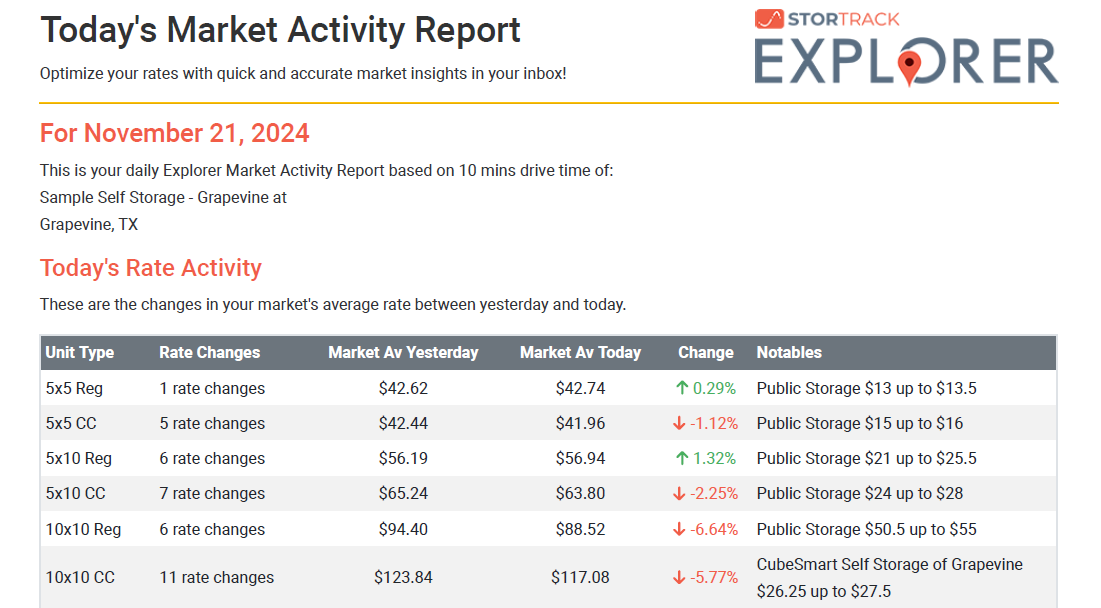The height and width of the screenshot is (608, 1101).
Task: Click red down arrow for 5x5 CC
Action: [x=679, y=424]
